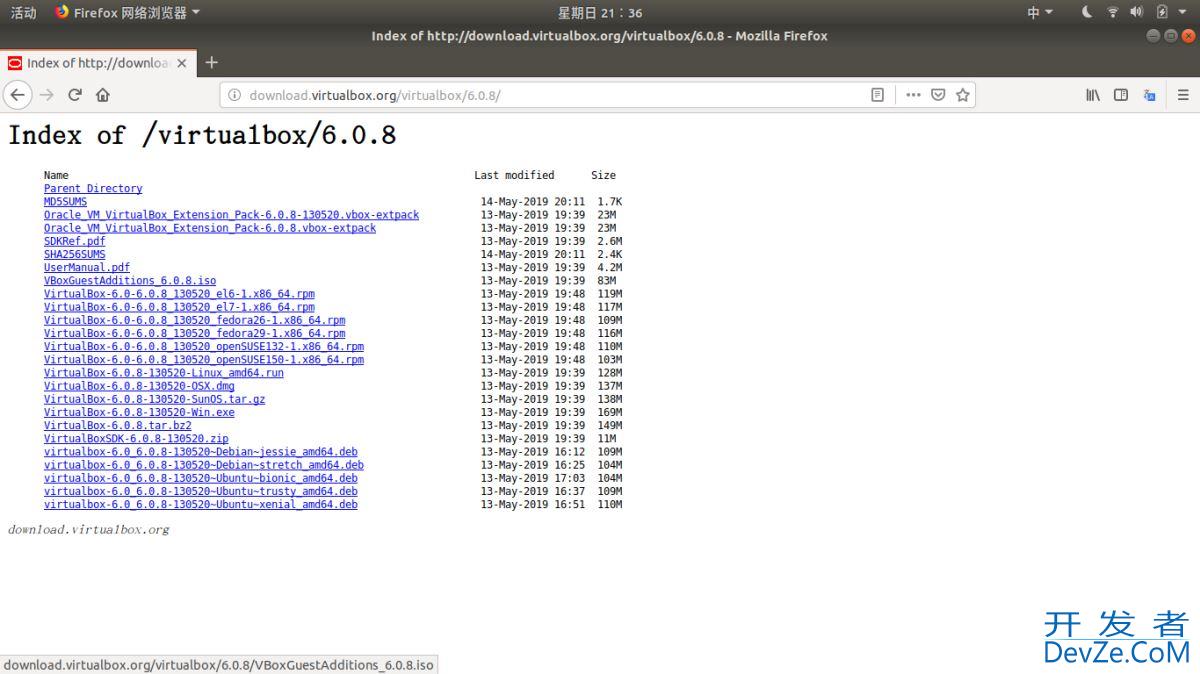Viewport: 1200px width, 674px height.
Task: Download the openSUSE150 rpm package
Action: 204,359
